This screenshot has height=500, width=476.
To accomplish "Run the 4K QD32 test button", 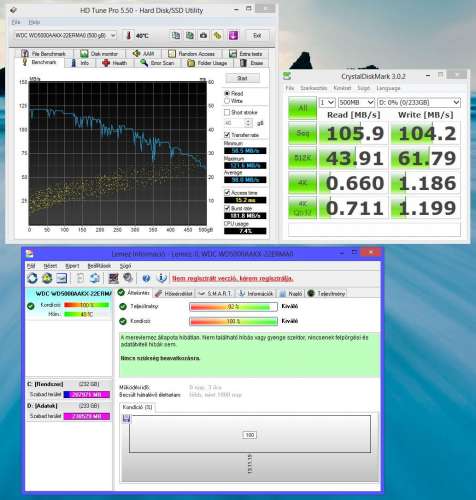I will 302,208.
